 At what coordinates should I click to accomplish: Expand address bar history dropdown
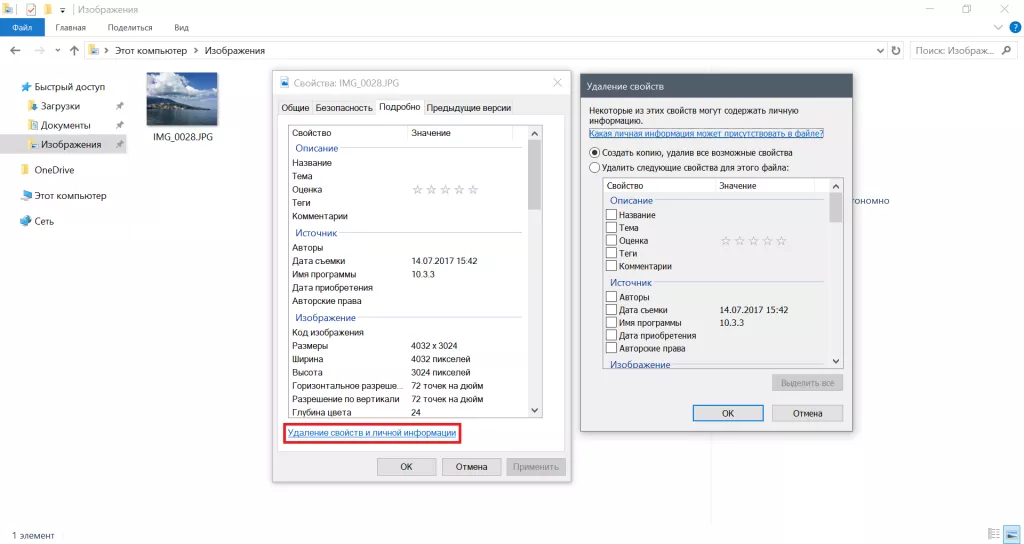pos(880,50)
